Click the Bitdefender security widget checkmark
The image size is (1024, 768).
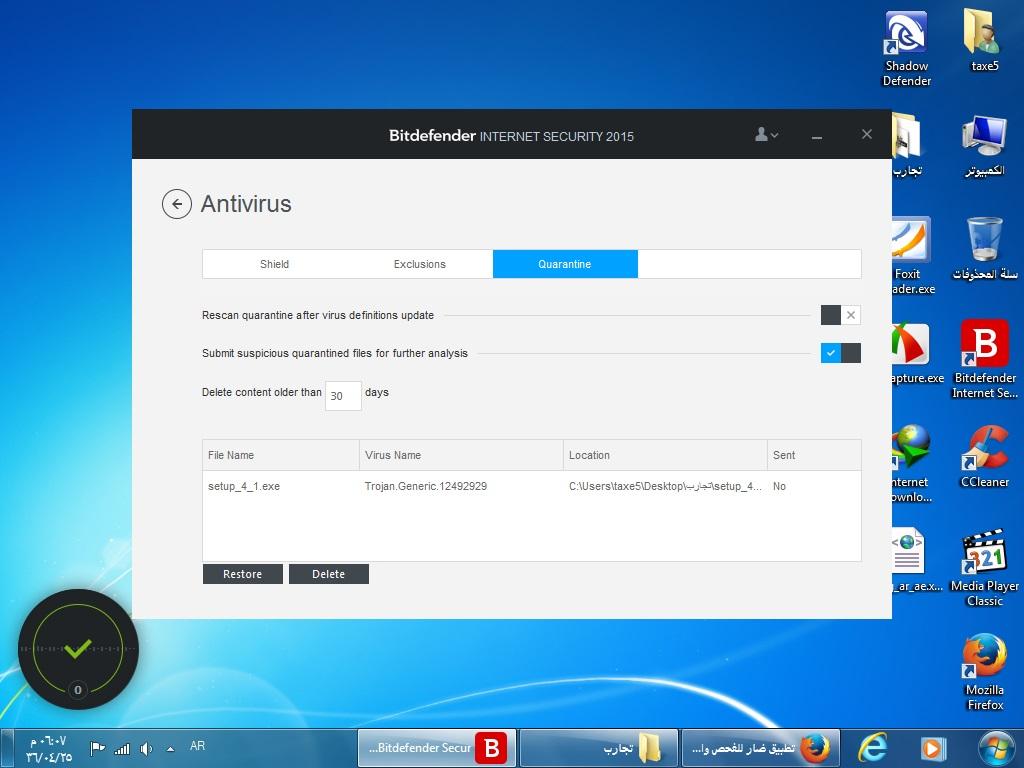pyautogui.click(x=78, y=648)
